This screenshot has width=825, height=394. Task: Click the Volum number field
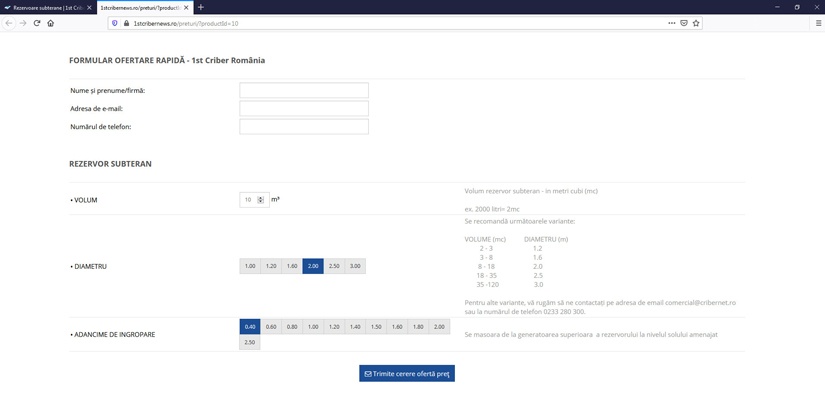[x=254, y=199]
